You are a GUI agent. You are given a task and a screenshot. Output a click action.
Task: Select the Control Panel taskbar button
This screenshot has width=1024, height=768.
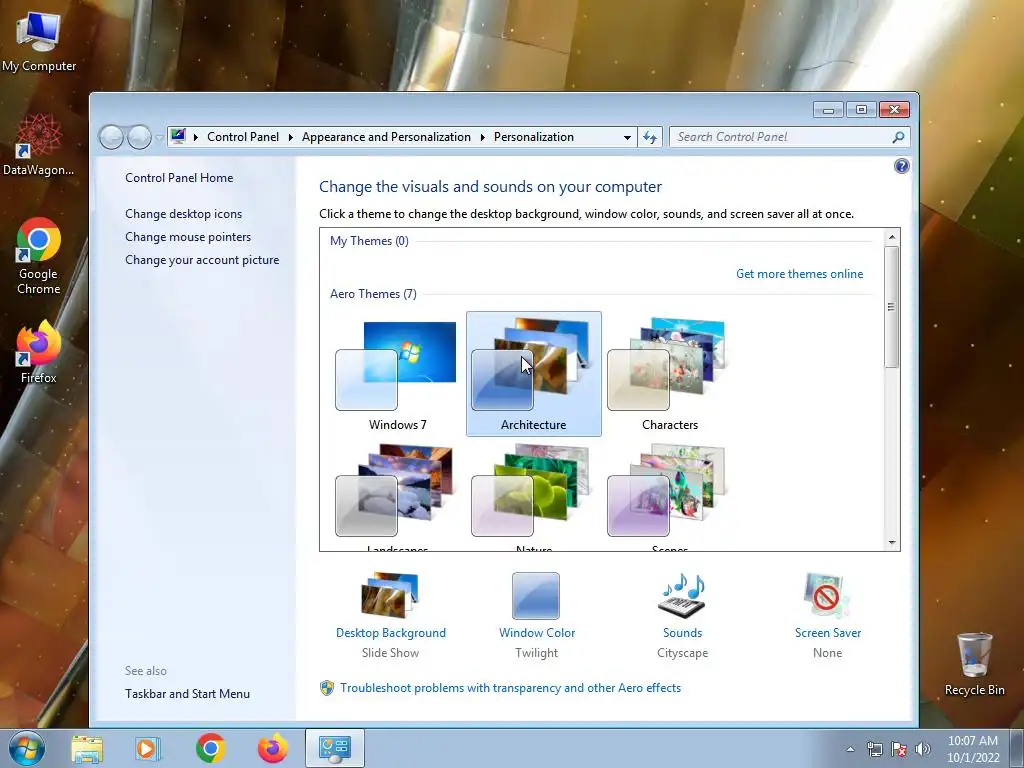[x=334, y=748]
